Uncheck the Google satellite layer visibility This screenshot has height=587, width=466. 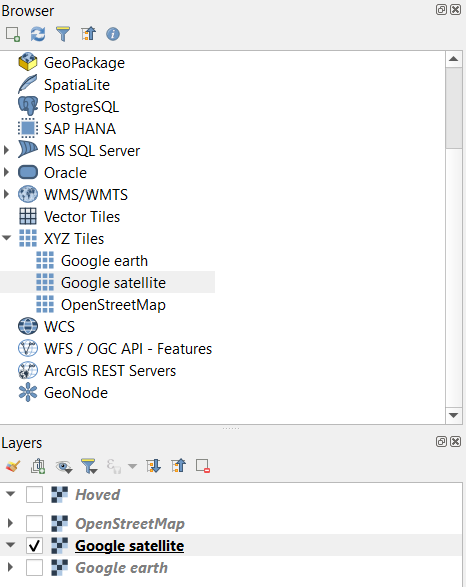34,546
